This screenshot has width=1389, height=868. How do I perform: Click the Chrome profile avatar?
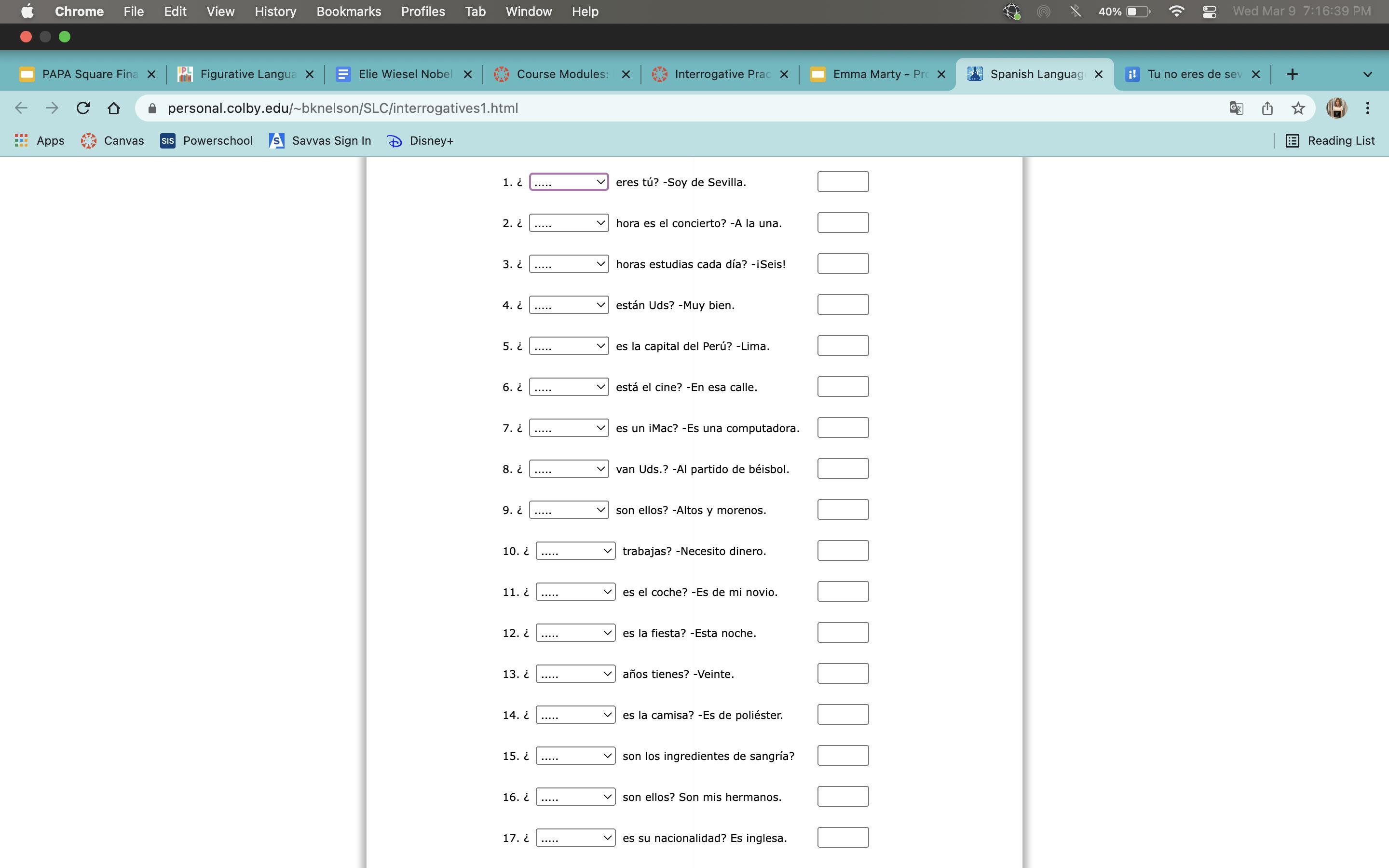pyautogui.click(x=1336, y=108)
